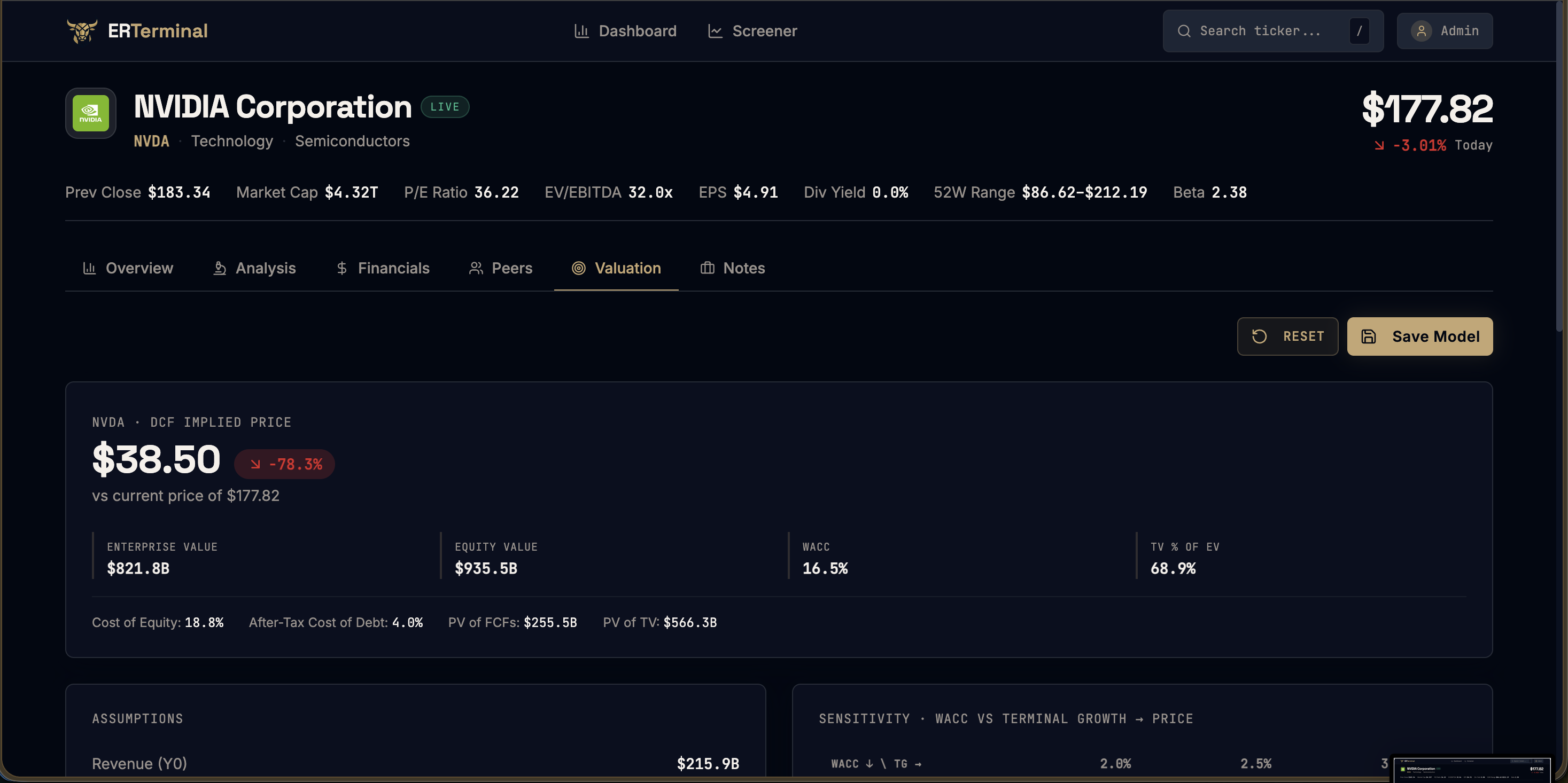The image size is (1568, 783).
Task: Switch to the Financials tab
Action: pos(383,268)
